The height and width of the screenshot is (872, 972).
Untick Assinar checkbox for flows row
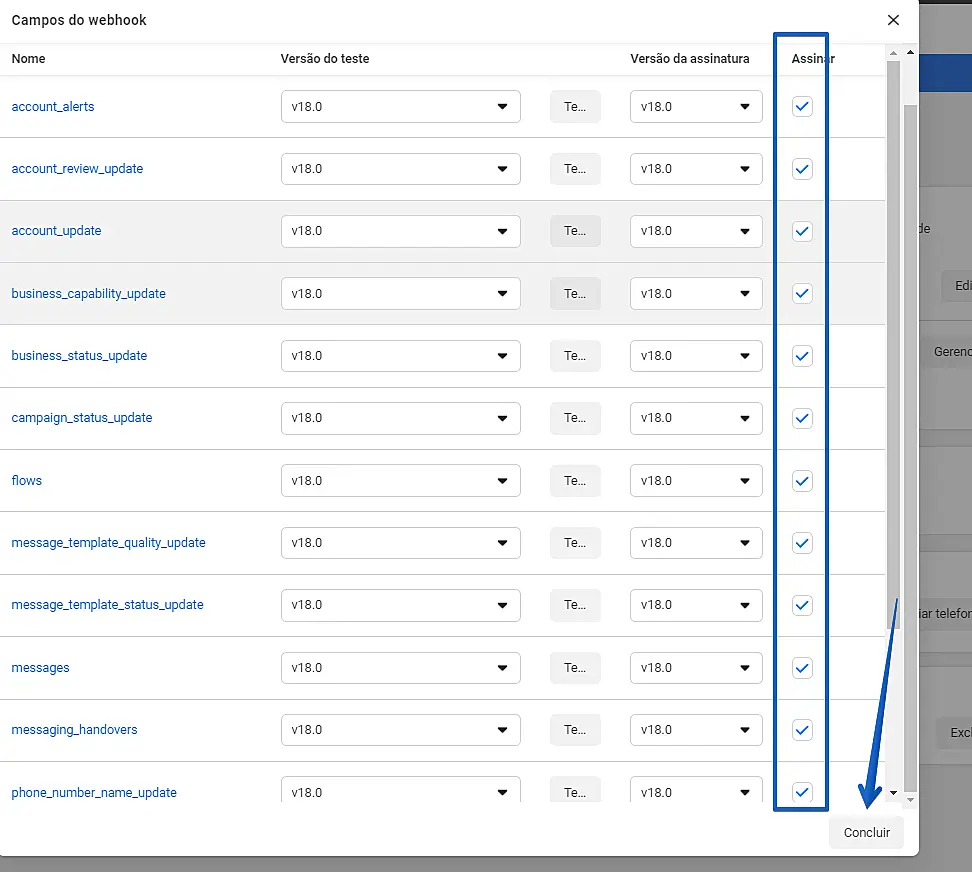[802, 481]
